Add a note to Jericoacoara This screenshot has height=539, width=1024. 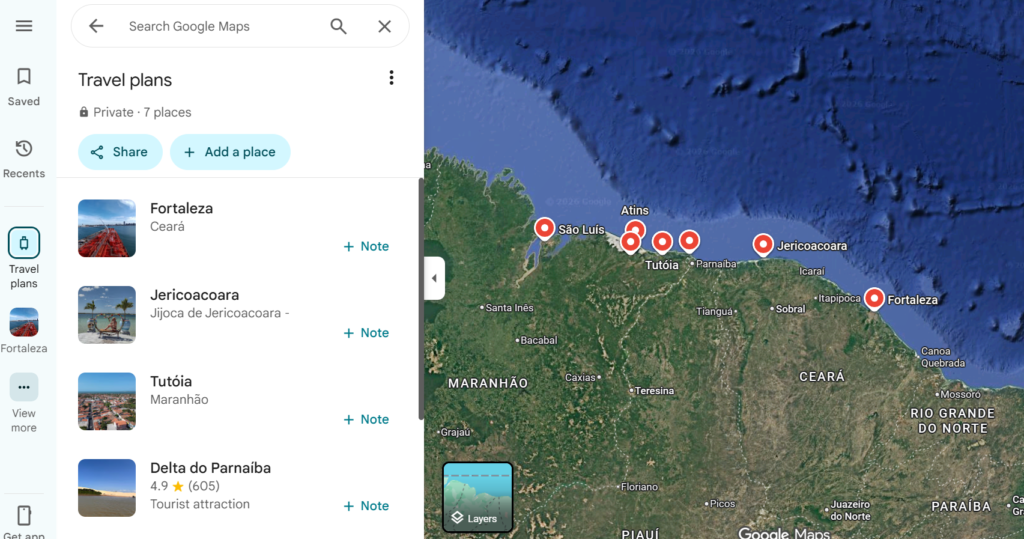point(366,333)
